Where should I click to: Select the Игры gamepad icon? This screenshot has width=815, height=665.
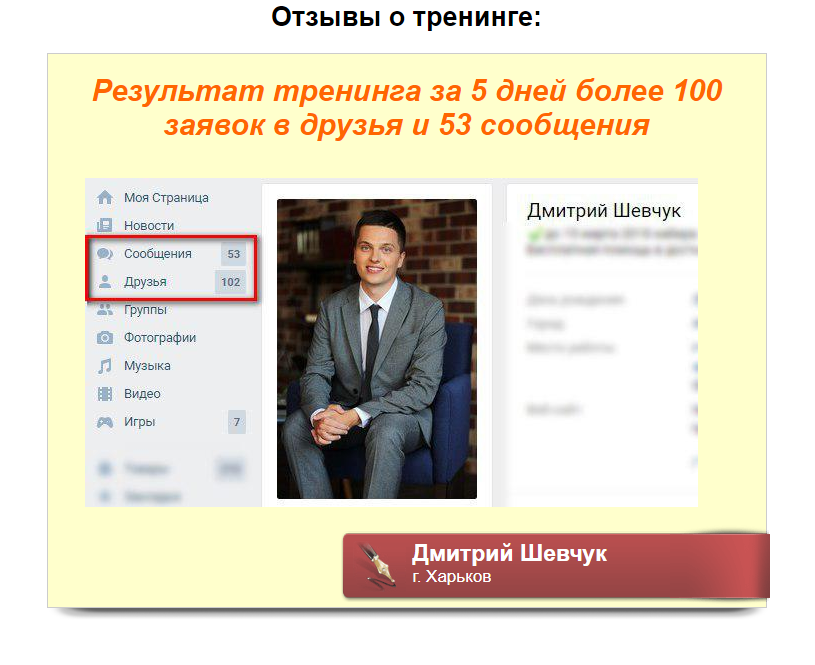[108, 421]
